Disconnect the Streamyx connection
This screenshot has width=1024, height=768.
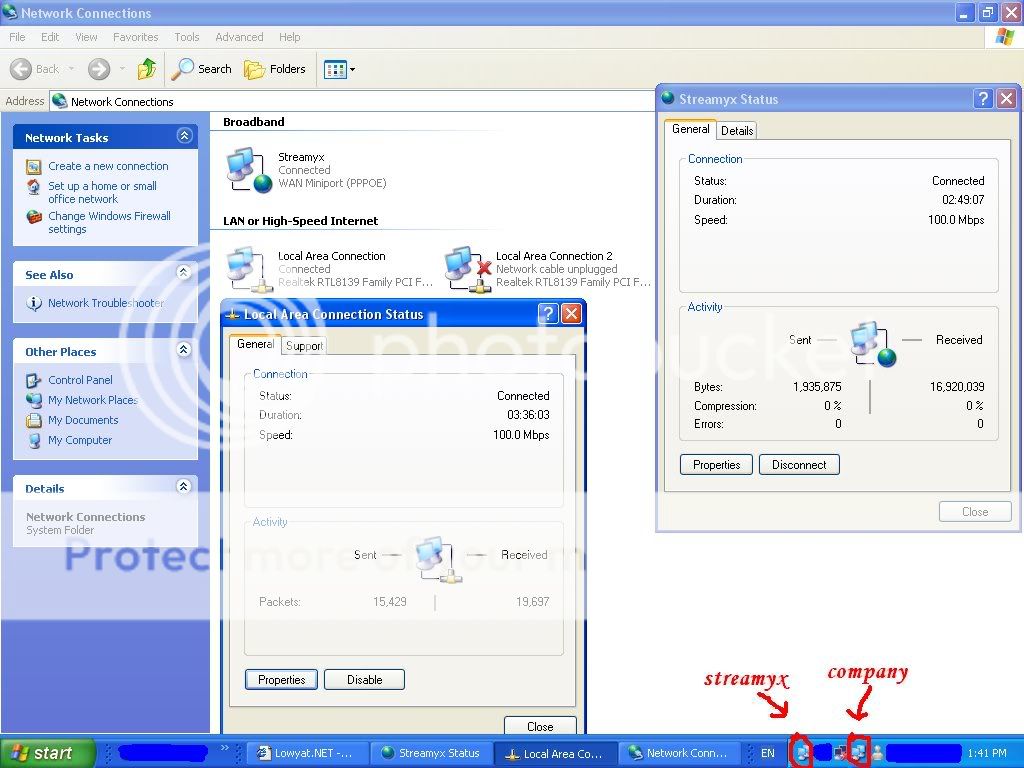click(x=798, y=464)
